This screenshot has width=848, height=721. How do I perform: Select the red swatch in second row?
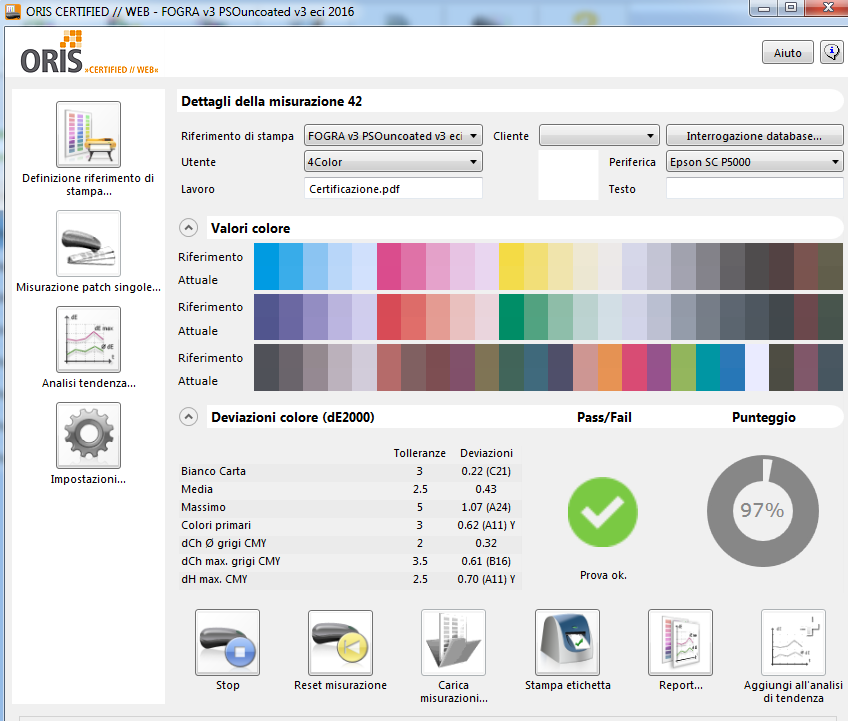389,317
